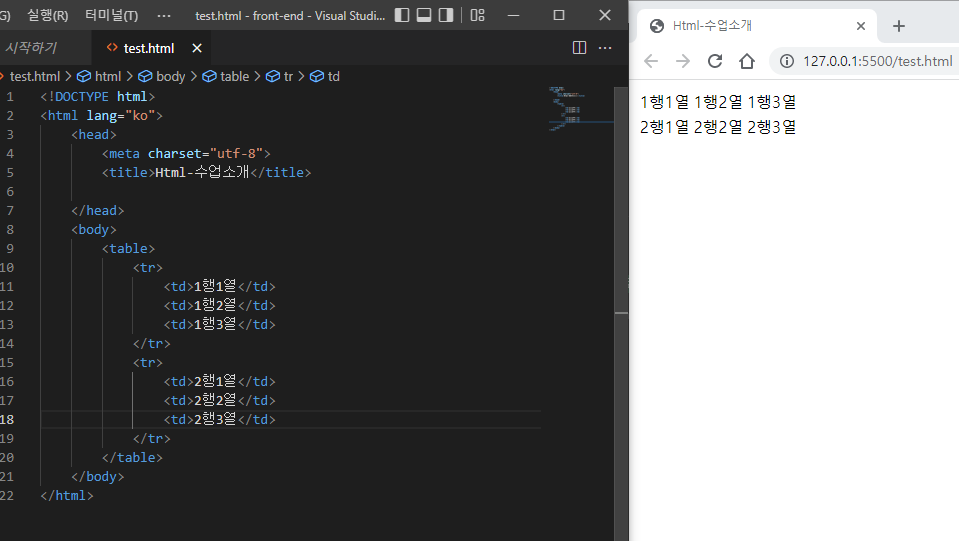Click 1행1열 cell in browser page

(x=664, y=102)
